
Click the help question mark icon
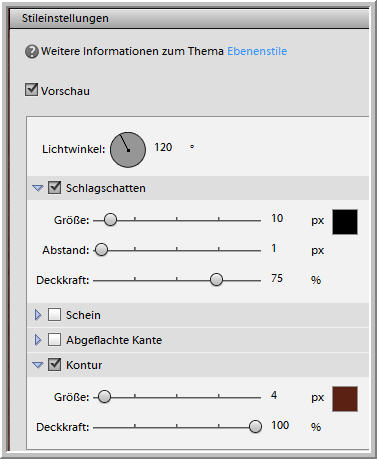(x=32, y=52)
